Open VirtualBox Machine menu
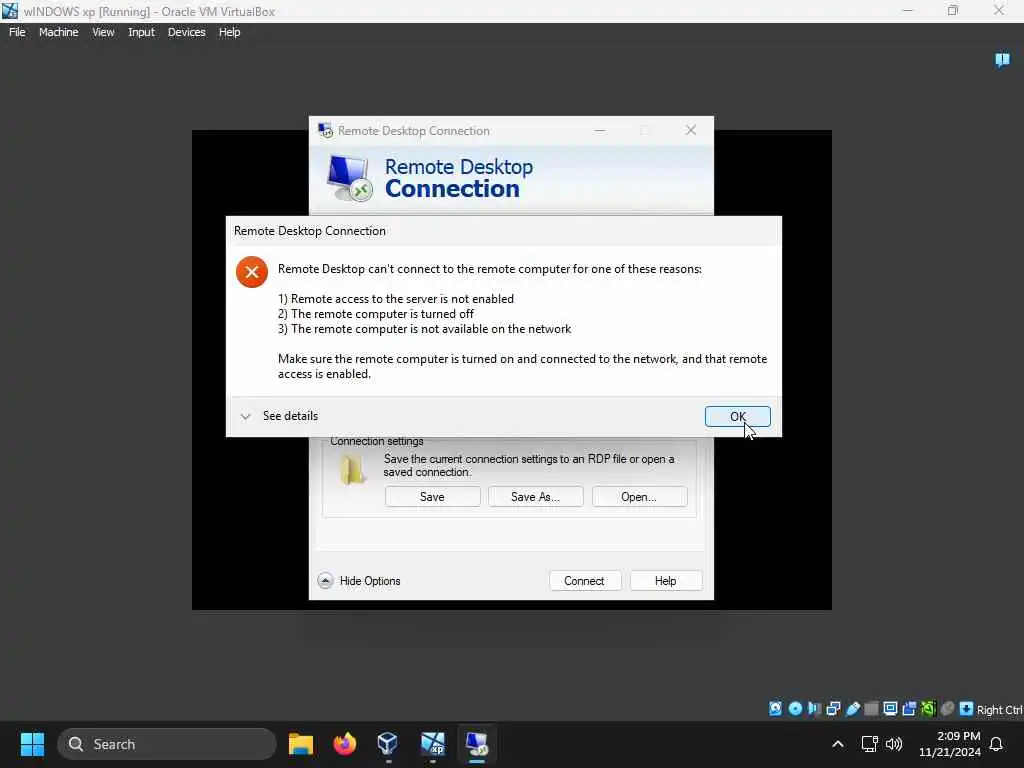Screen dimensions: 1024x768 click(x=58, y=32)
